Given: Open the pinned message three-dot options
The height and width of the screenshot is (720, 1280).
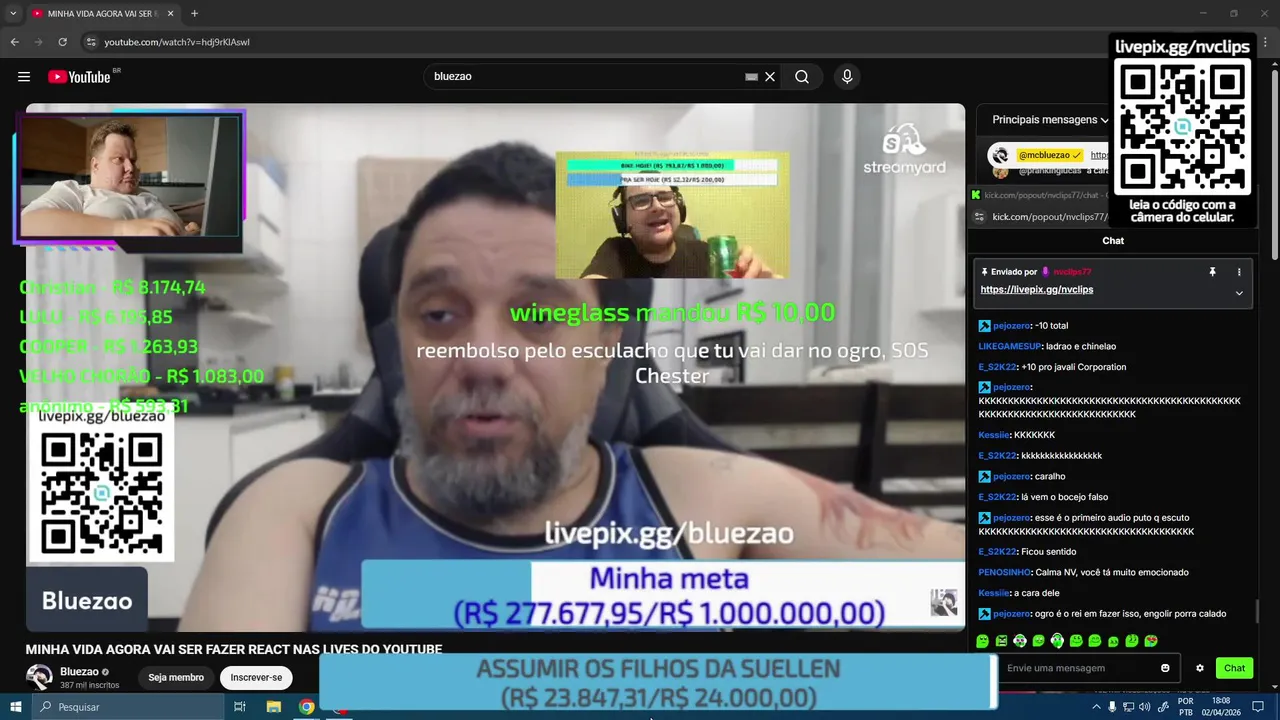Looking at the screenshot, I should pyautogui.click(x=1239, y=272).
